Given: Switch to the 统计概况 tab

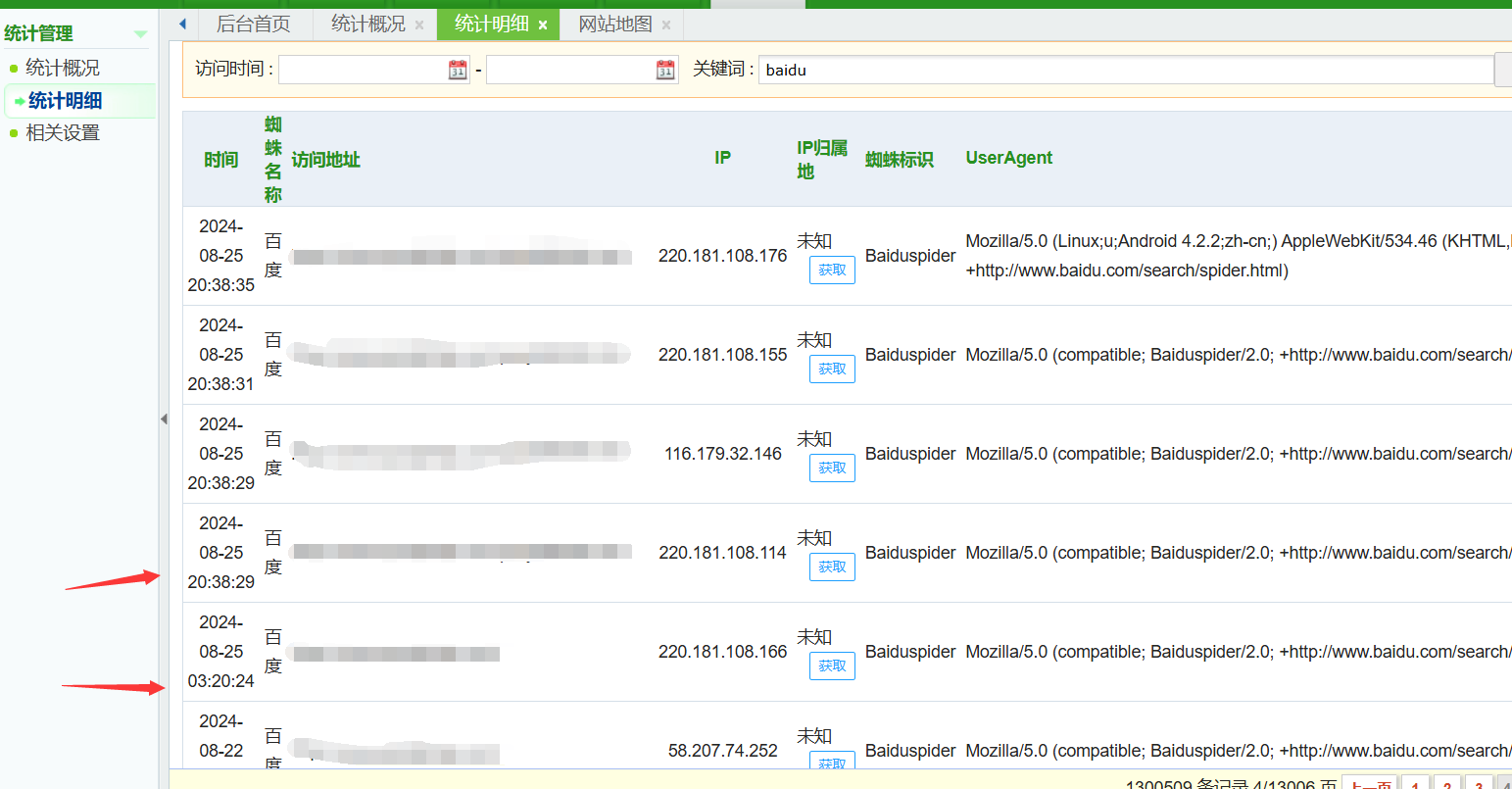Looking at the screenshot, I should [x=368, y=25].
